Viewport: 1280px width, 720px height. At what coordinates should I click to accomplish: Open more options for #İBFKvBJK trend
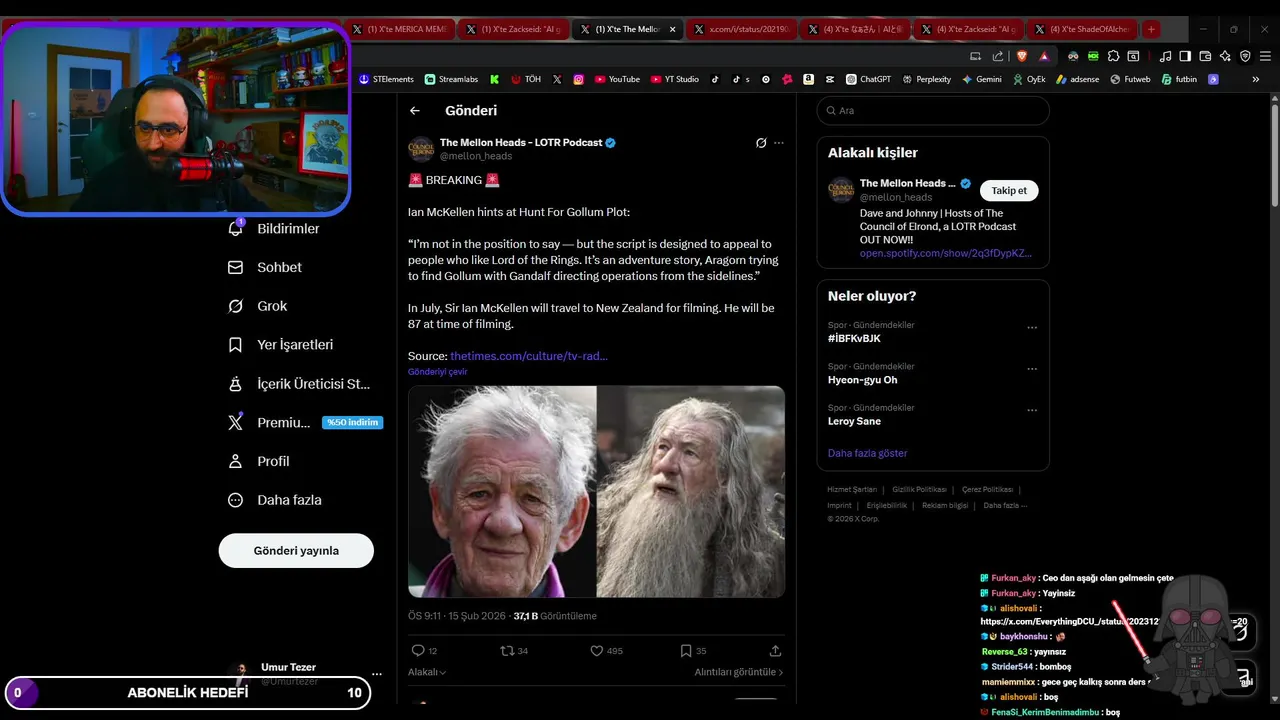(1032, 327)
